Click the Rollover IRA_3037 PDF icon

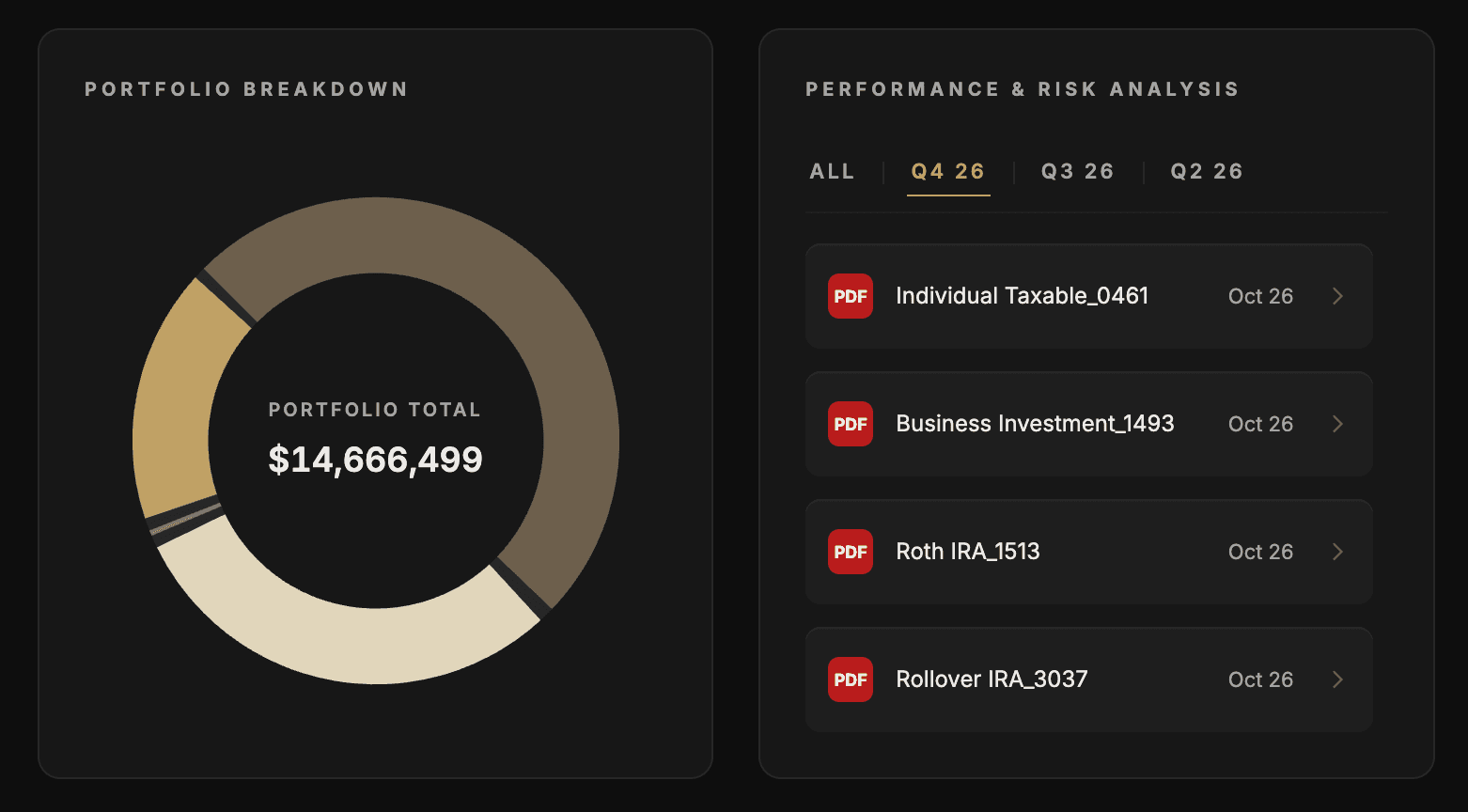point(851,679)
